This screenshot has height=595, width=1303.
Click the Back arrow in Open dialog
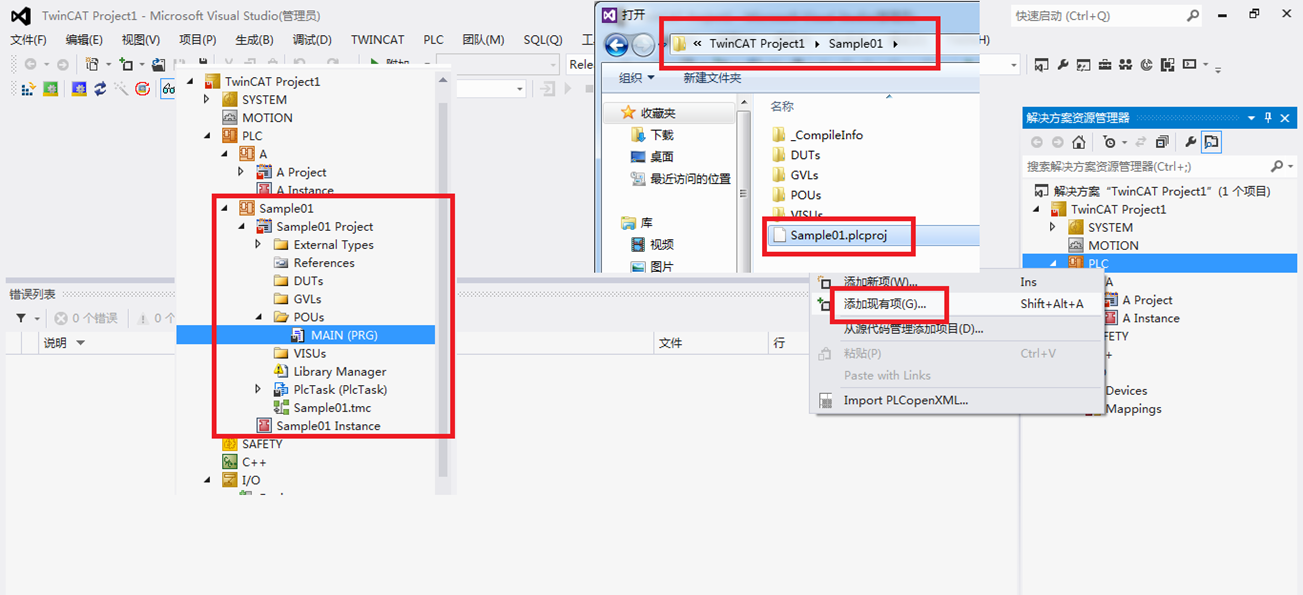(617, 44)
